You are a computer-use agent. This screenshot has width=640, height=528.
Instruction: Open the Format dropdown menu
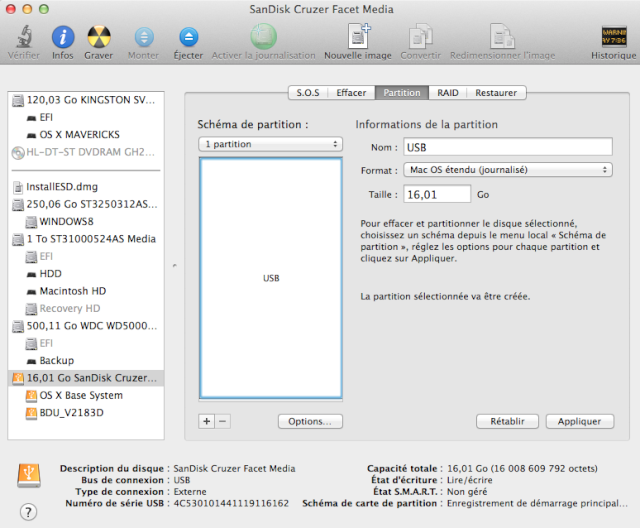(x=508, y=170)
